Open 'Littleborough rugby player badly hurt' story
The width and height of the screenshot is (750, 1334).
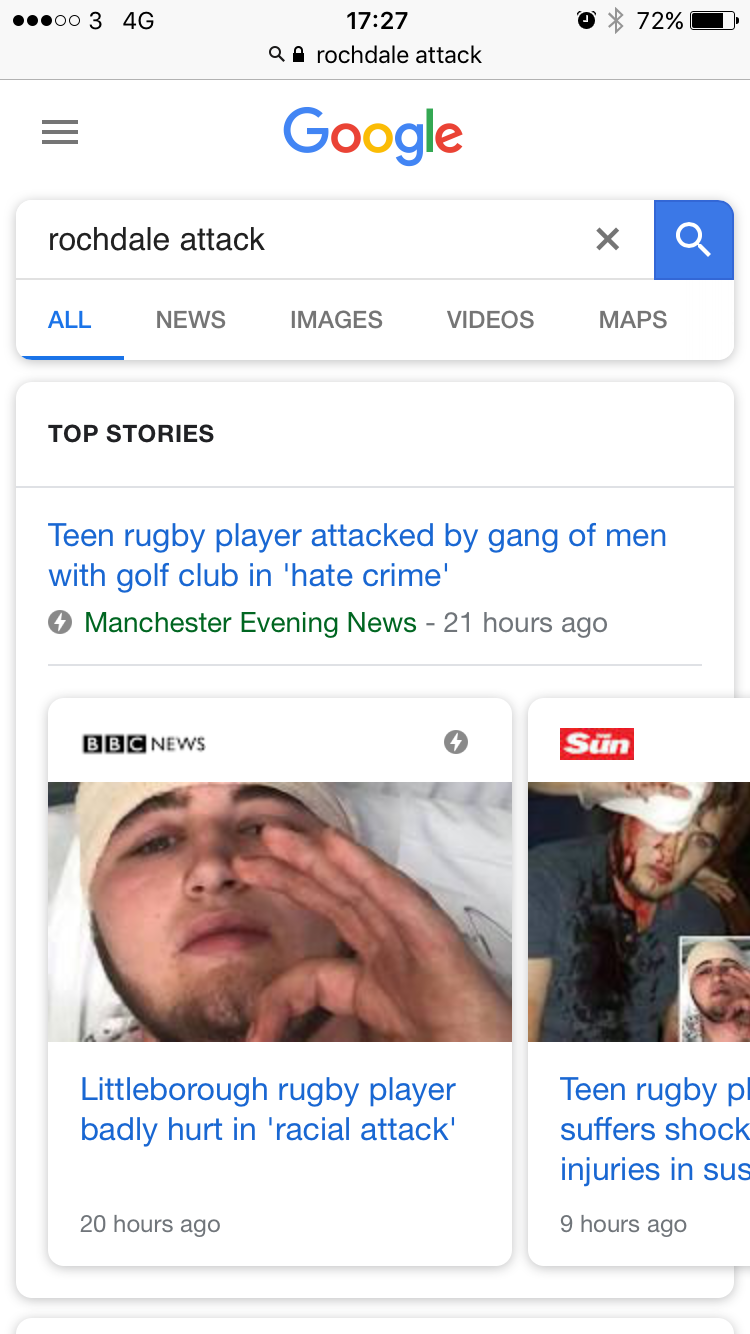pyautogui.click(x=268, y=1109)
